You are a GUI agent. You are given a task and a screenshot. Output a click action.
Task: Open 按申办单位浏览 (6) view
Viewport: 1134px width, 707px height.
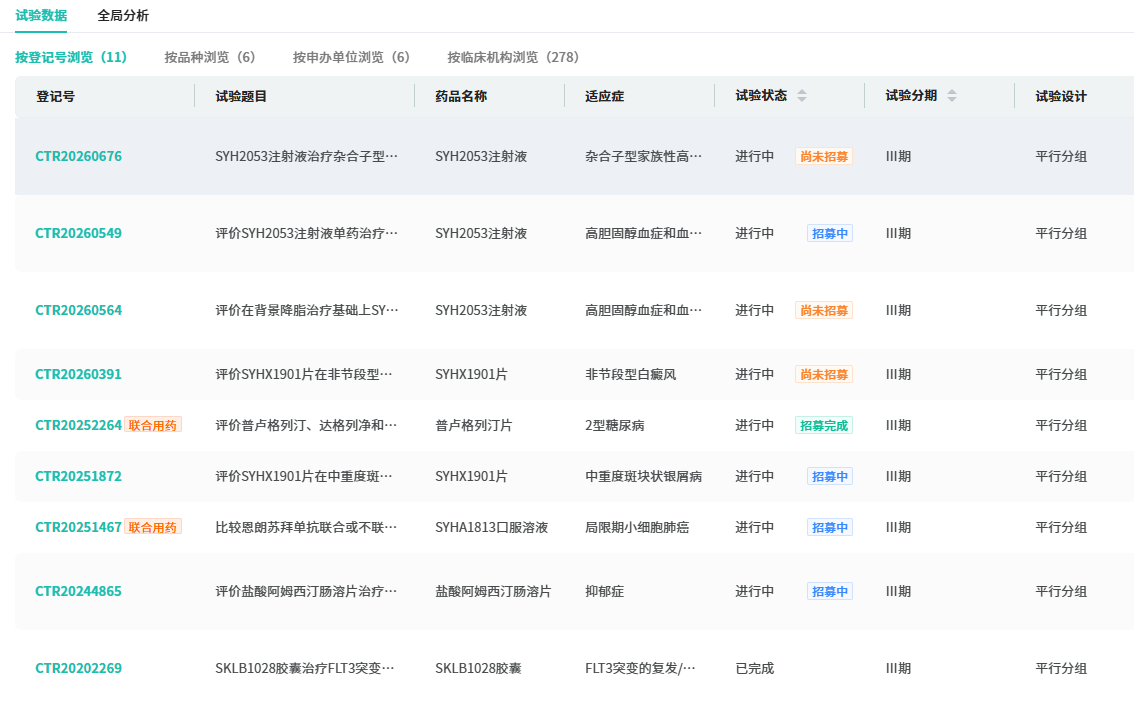point(351,57)
